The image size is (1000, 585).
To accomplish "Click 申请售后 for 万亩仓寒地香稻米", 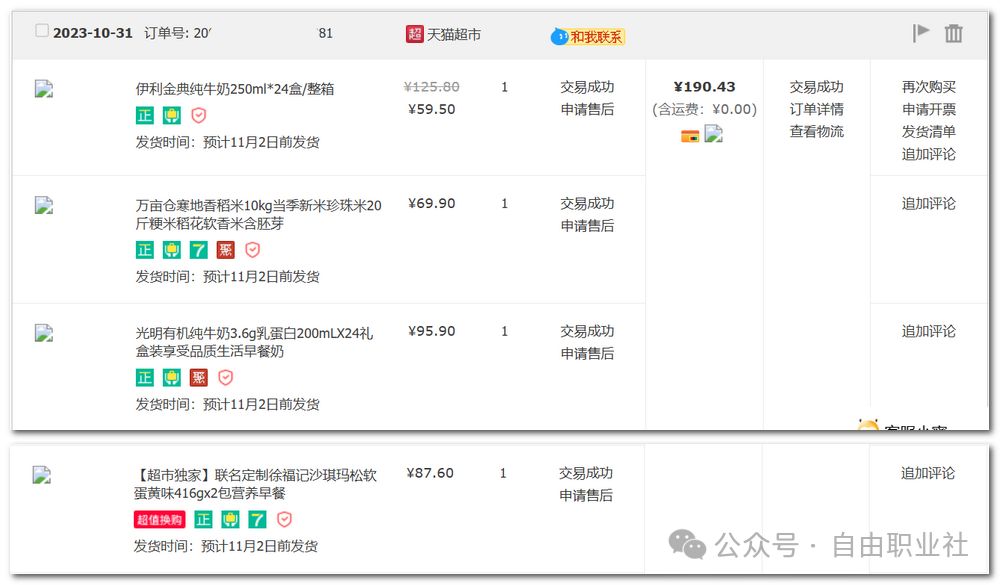I will pyautogui.click(x=587, y=226).
